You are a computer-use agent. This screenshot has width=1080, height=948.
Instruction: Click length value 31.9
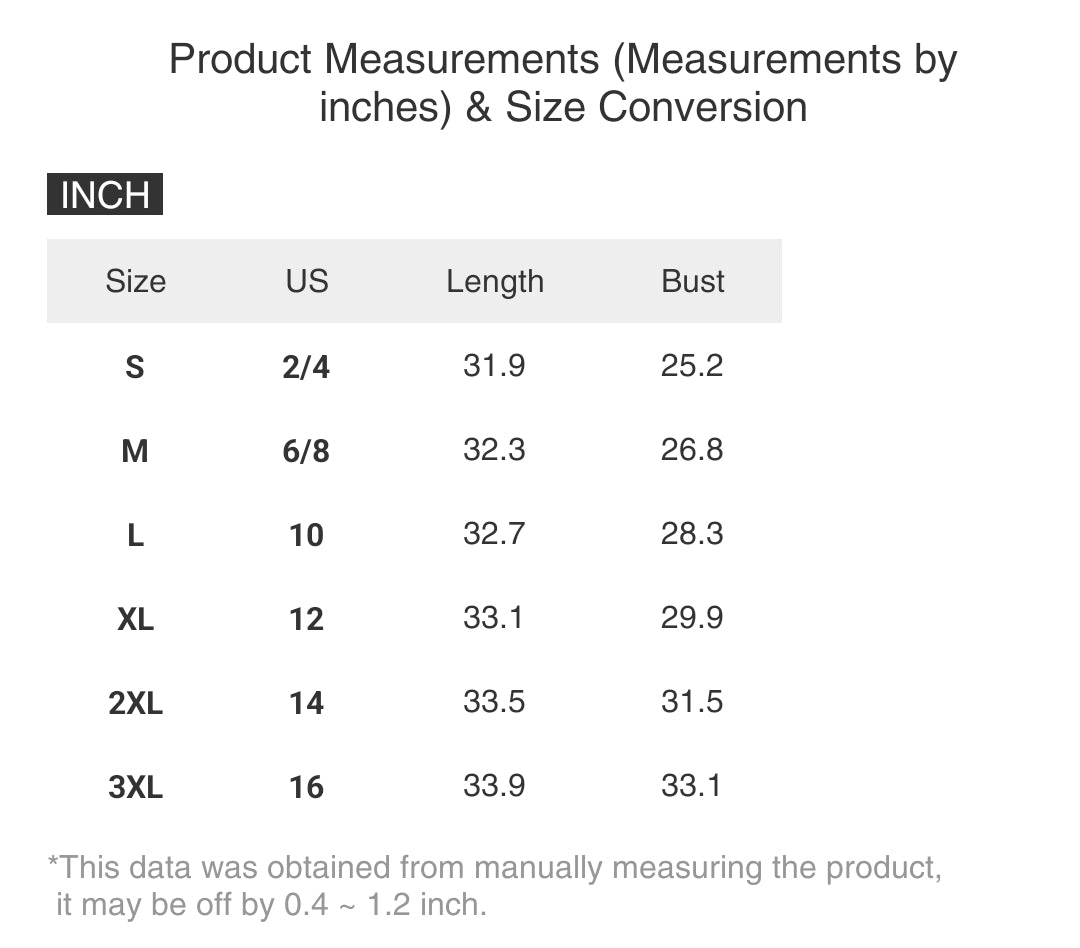[x=494, y=365]
